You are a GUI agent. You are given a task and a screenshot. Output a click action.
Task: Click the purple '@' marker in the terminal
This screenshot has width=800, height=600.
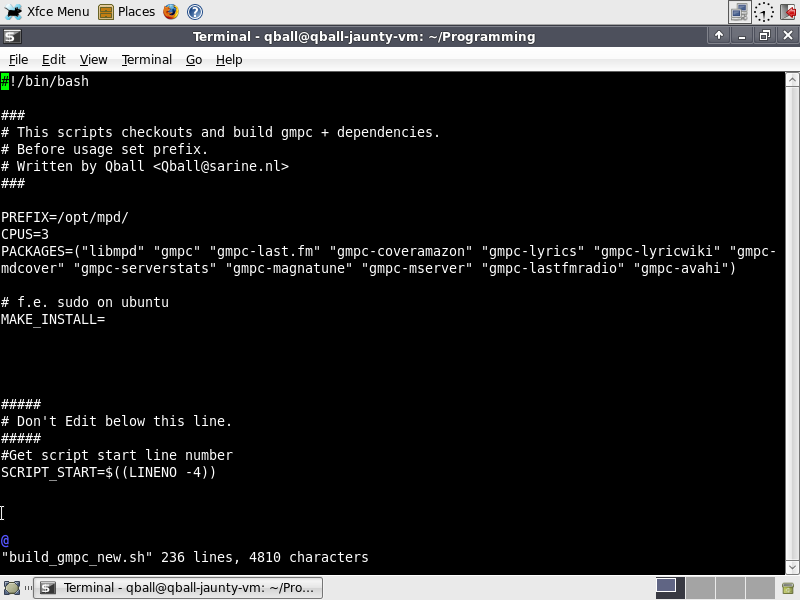click(x=5, y=540)
